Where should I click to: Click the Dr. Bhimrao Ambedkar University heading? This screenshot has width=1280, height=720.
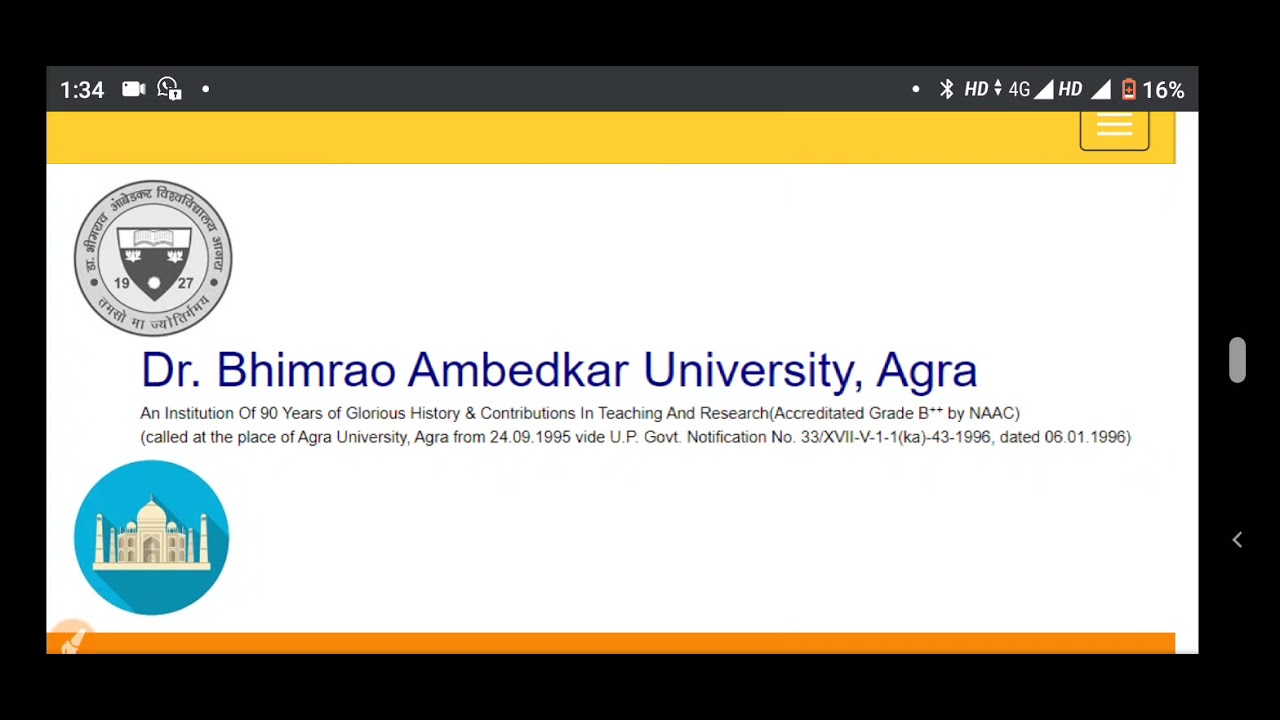coord(559,370)
